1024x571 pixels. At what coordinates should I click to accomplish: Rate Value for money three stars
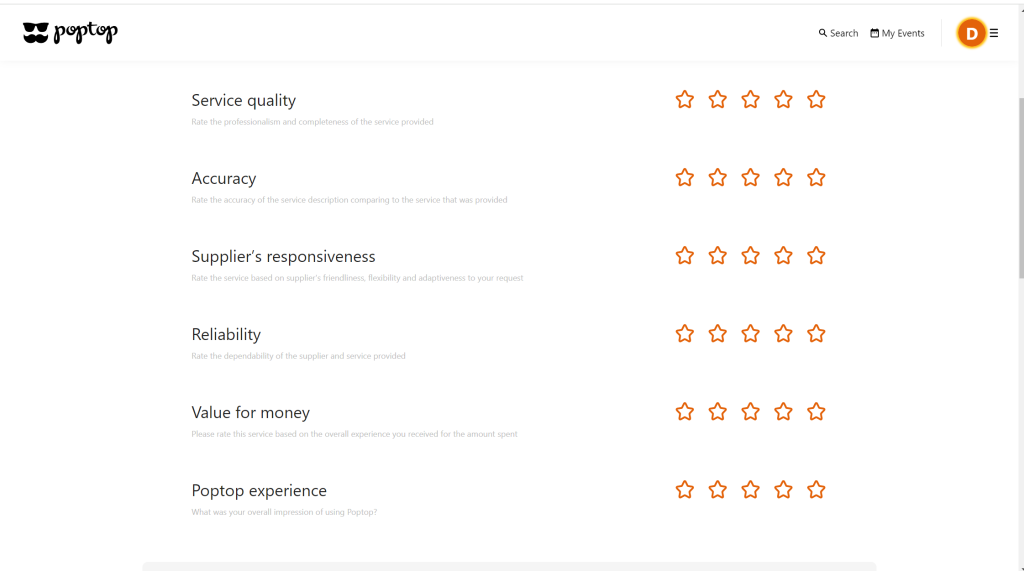point(750,411)
